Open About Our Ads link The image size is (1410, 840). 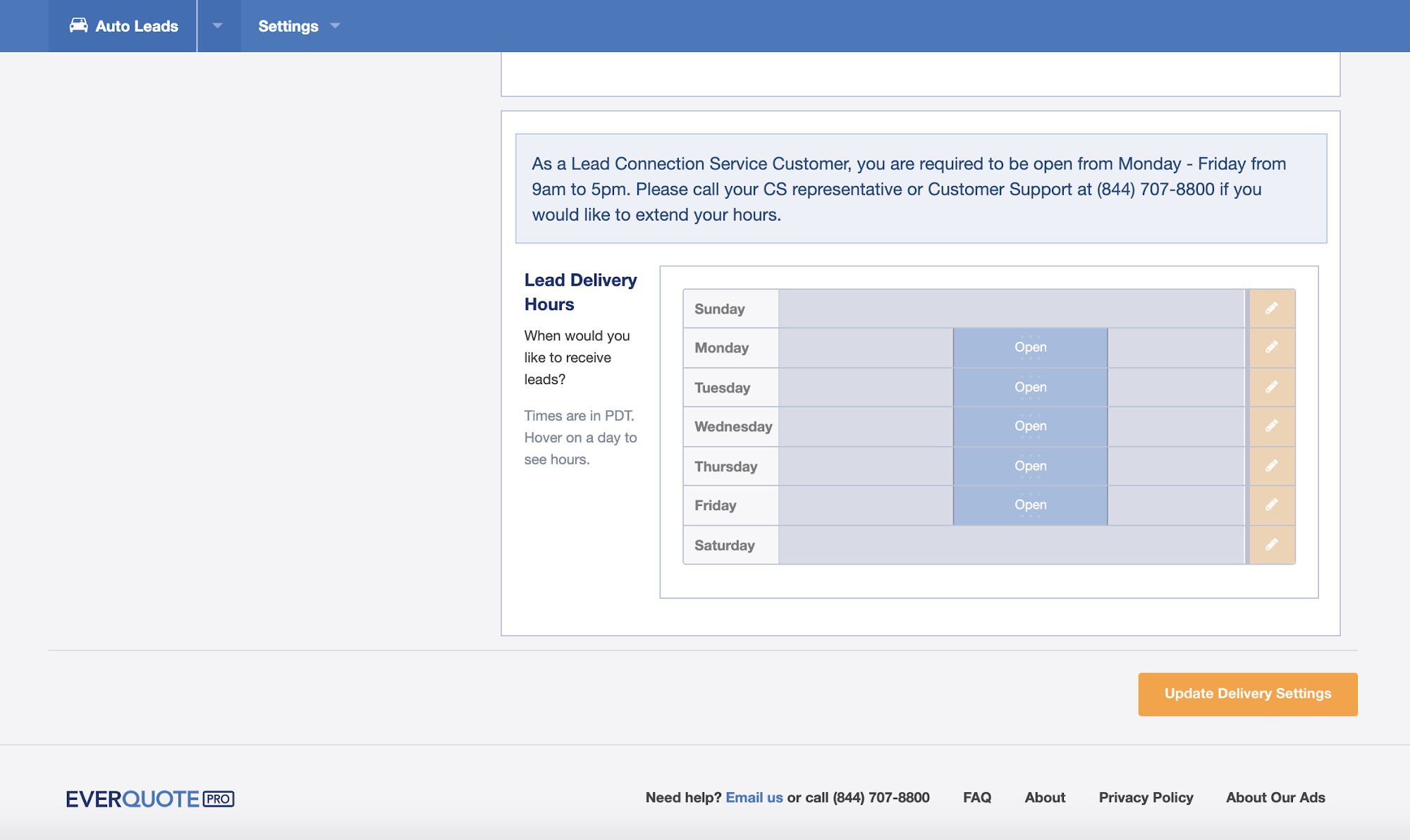(x=1275, y=798)
